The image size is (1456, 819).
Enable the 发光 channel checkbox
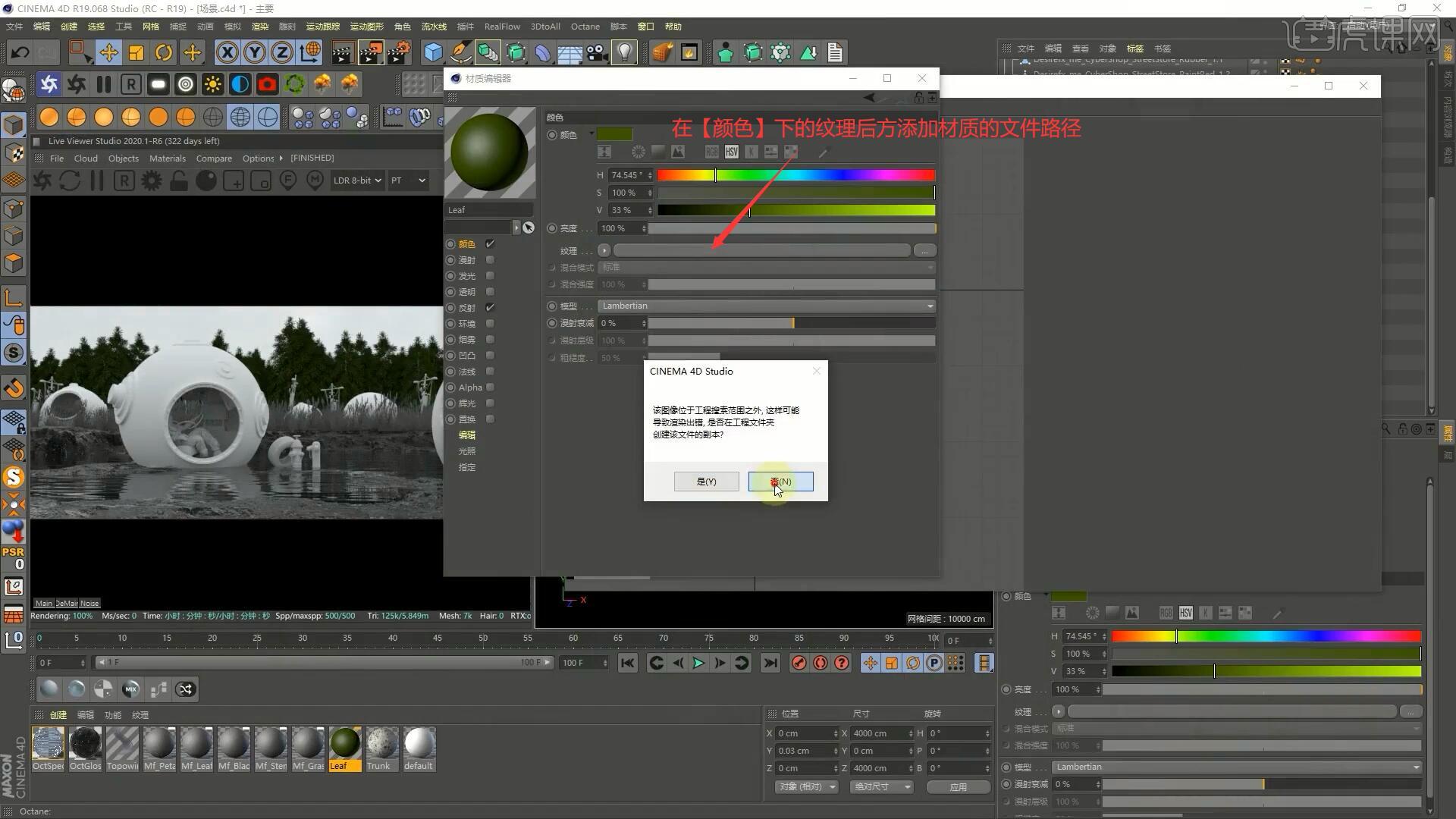pos(490,276)
